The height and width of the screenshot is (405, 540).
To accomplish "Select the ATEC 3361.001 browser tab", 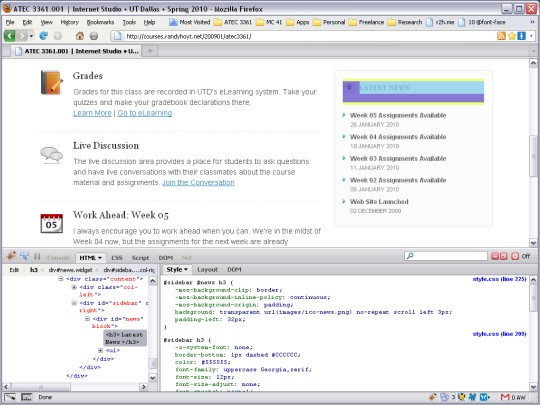I will coord(76,51).
